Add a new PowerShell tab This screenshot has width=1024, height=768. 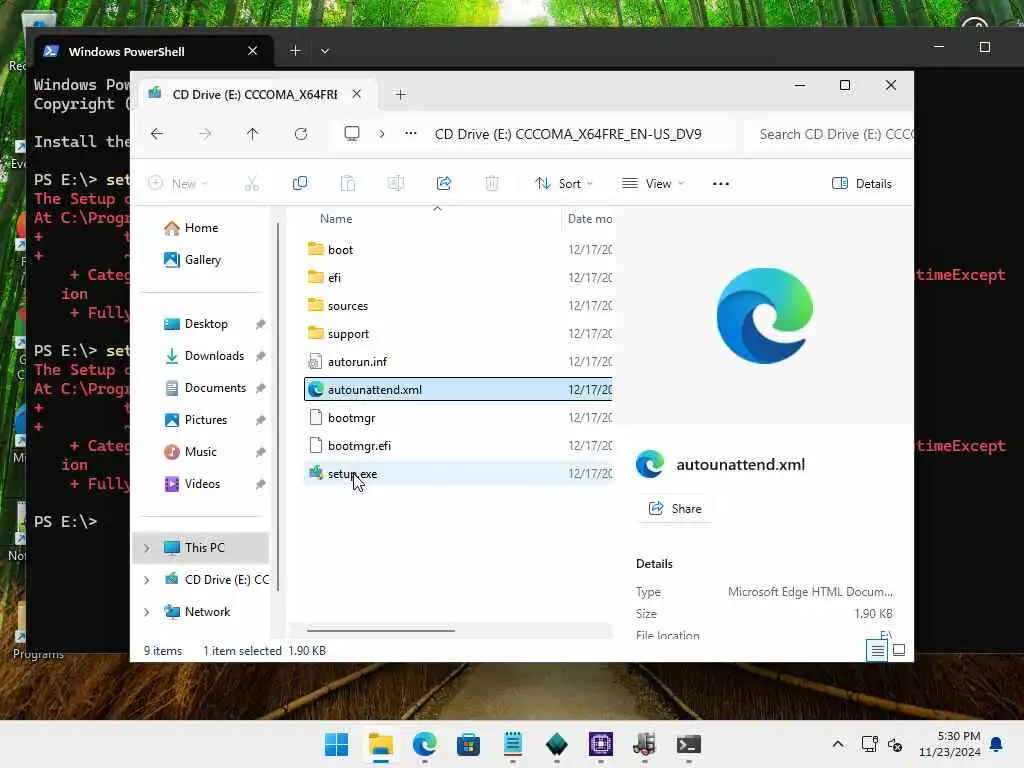click(x=295, y=50)
